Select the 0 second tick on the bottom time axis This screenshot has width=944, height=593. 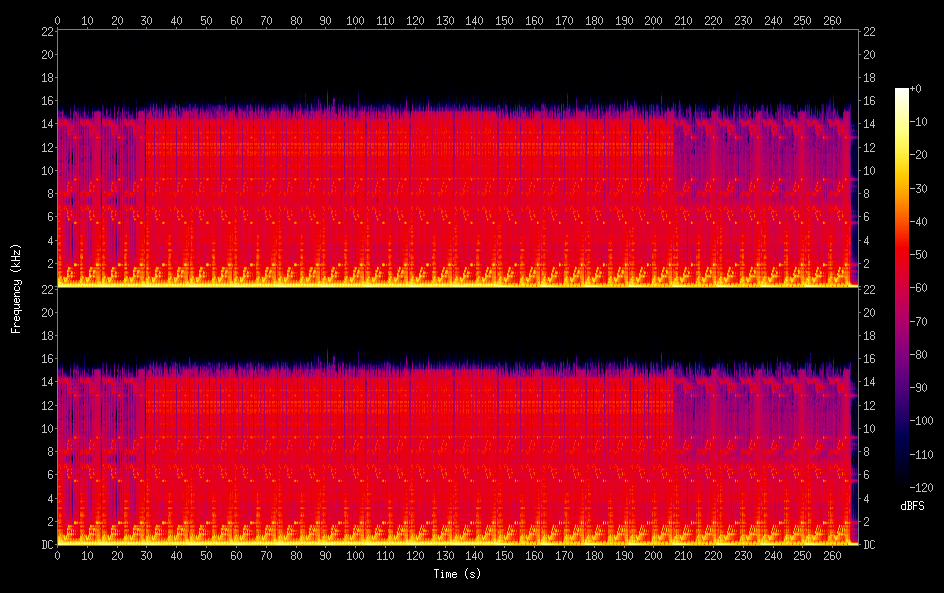tap(57, 556)
